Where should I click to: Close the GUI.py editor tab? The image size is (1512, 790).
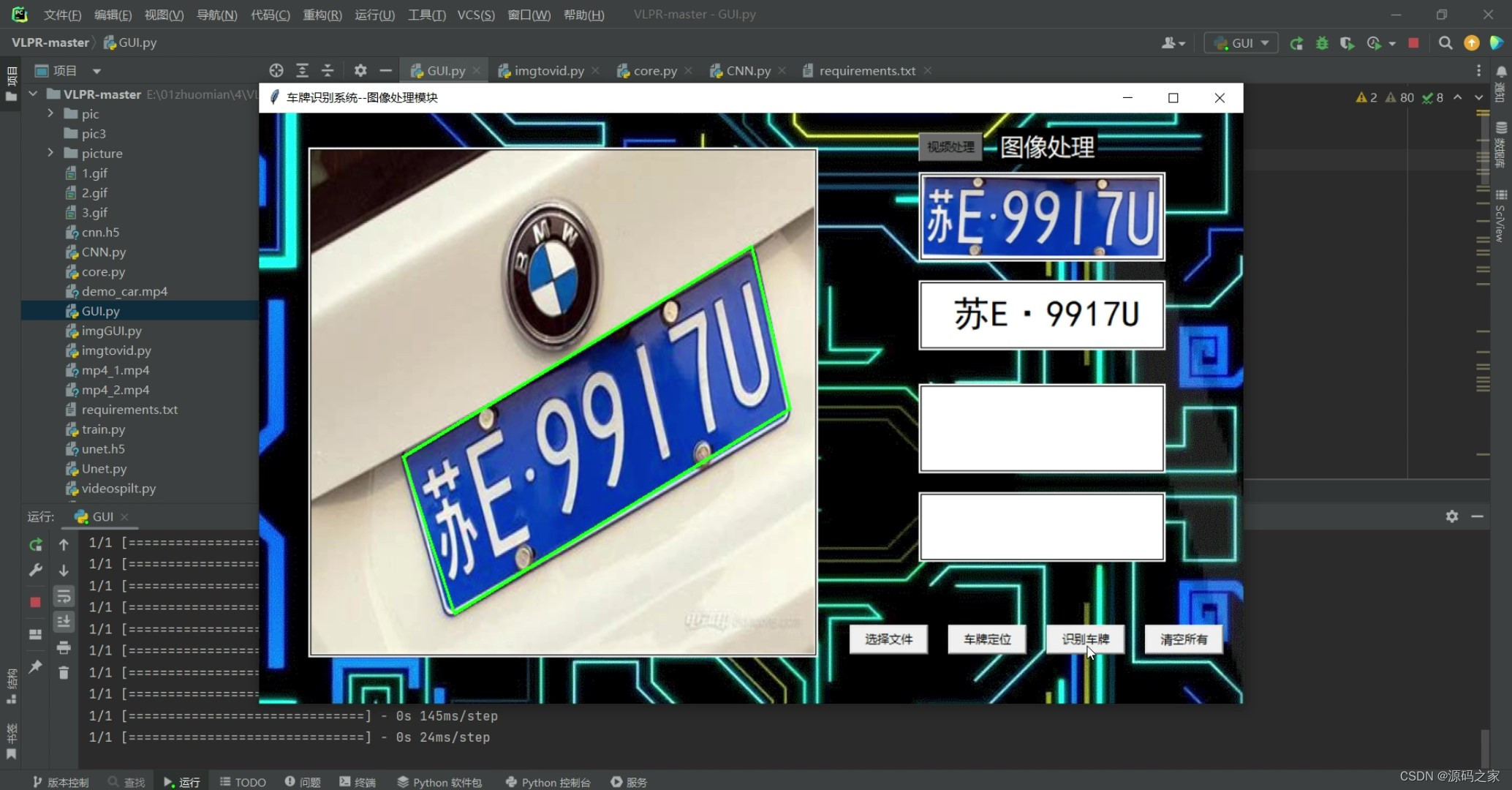point(477,71)
